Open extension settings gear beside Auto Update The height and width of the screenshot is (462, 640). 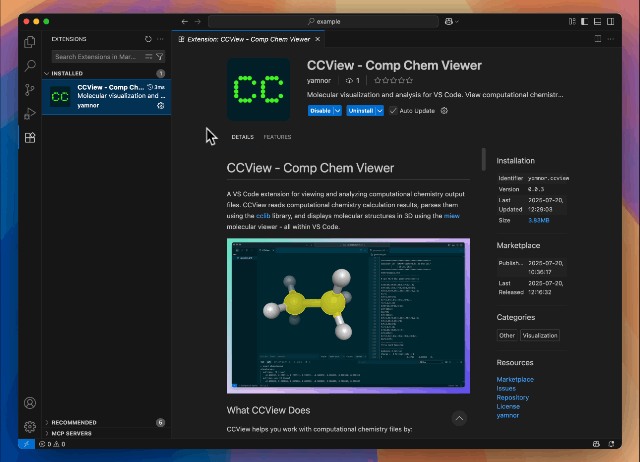pos(444,111)
